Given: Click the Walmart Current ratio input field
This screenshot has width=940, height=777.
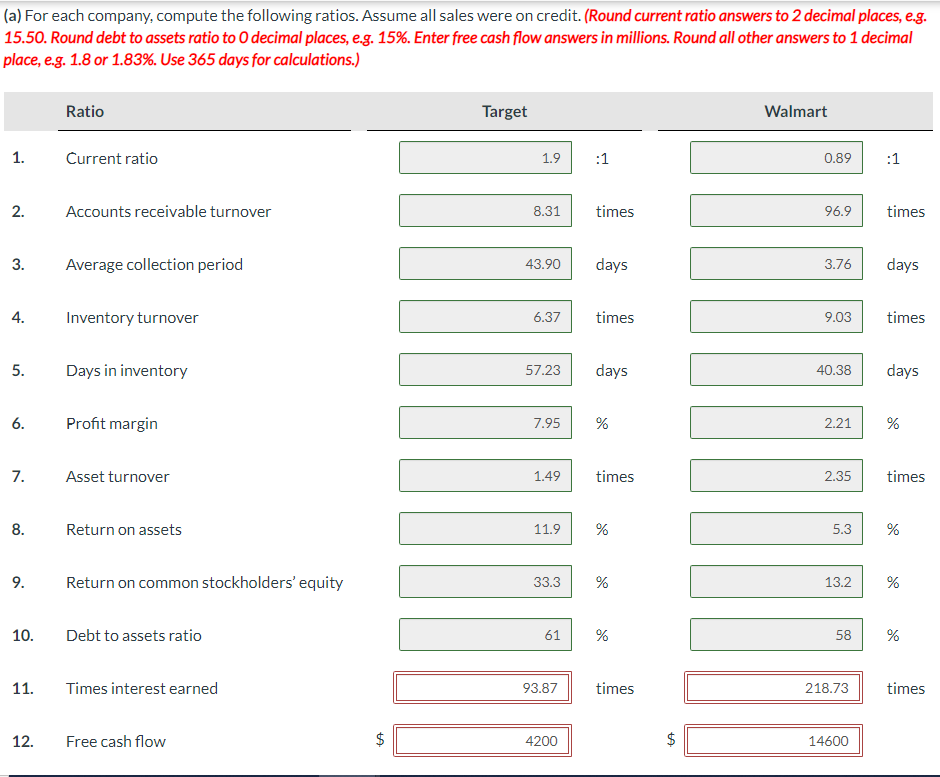Looking at the screenshot, I should 776,157.
